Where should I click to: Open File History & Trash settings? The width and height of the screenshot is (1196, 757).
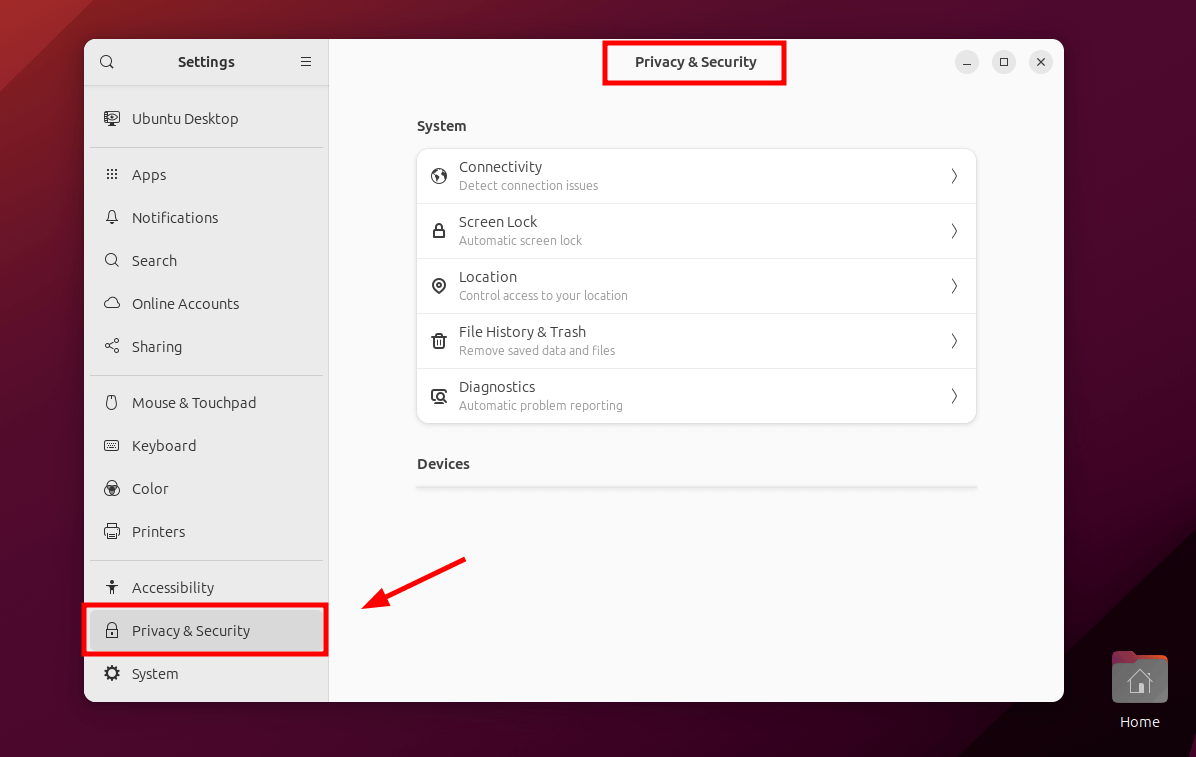click(x=695, y=341)
